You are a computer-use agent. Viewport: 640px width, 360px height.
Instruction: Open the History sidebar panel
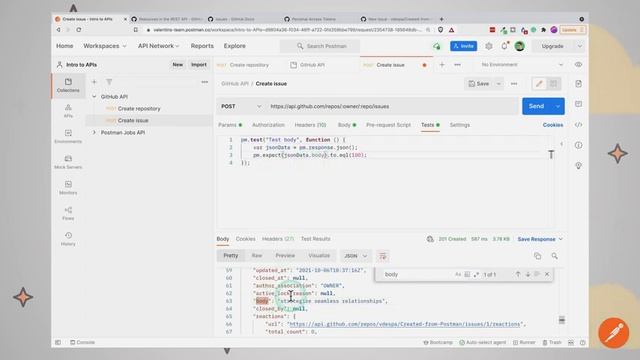coord(68,239)
